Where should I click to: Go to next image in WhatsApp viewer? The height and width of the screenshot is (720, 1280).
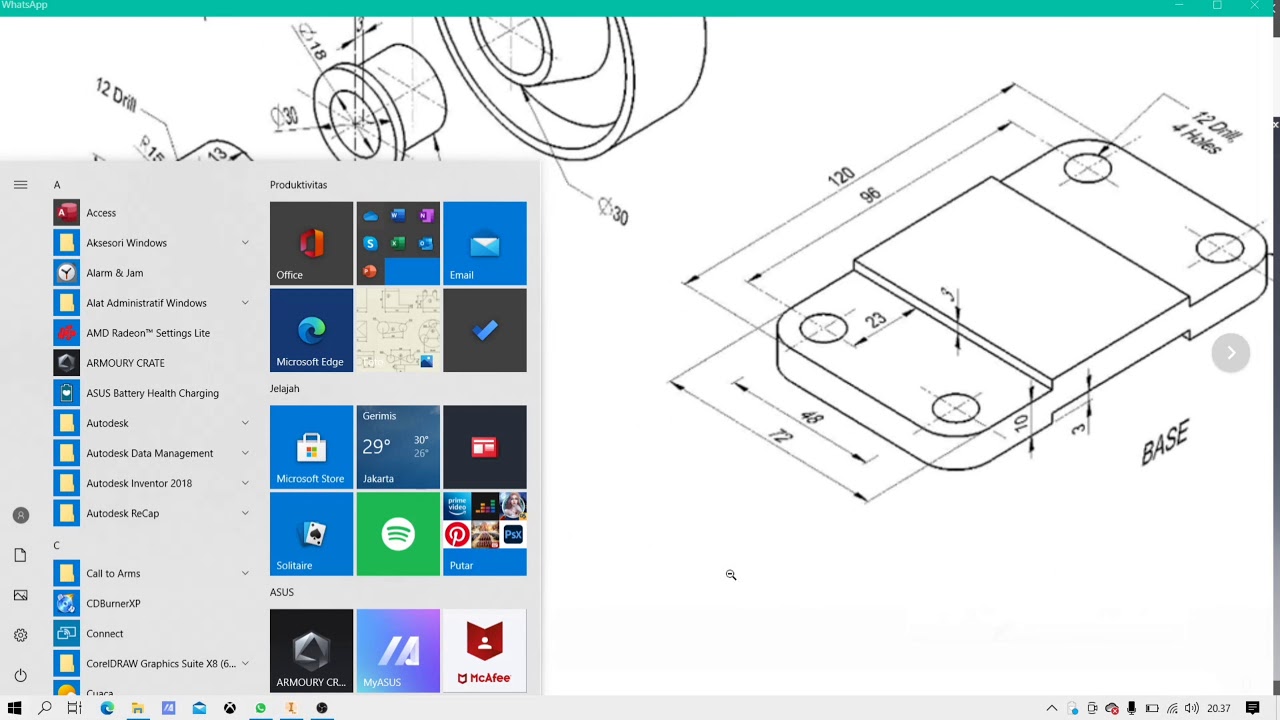[x=1231, y=352]
